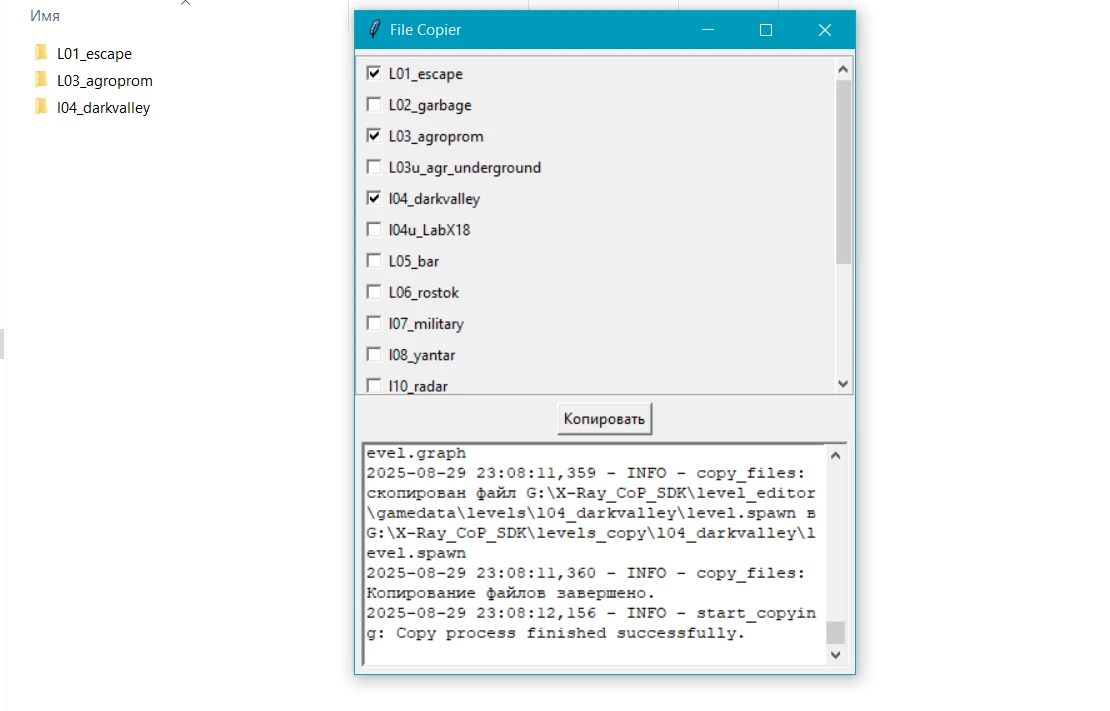The image size is (1110, 711).
Task: Check the L02_garbage checkbox
Action: tap(374, 105)
